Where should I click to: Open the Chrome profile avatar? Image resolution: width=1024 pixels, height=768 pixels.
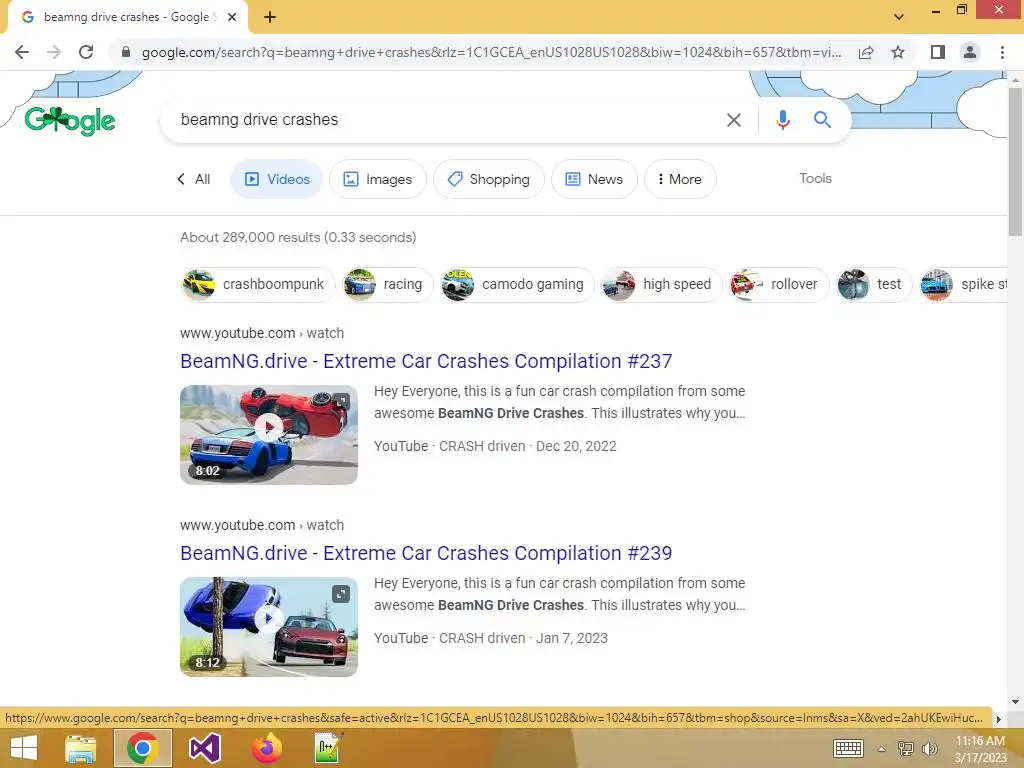[970, 52]
